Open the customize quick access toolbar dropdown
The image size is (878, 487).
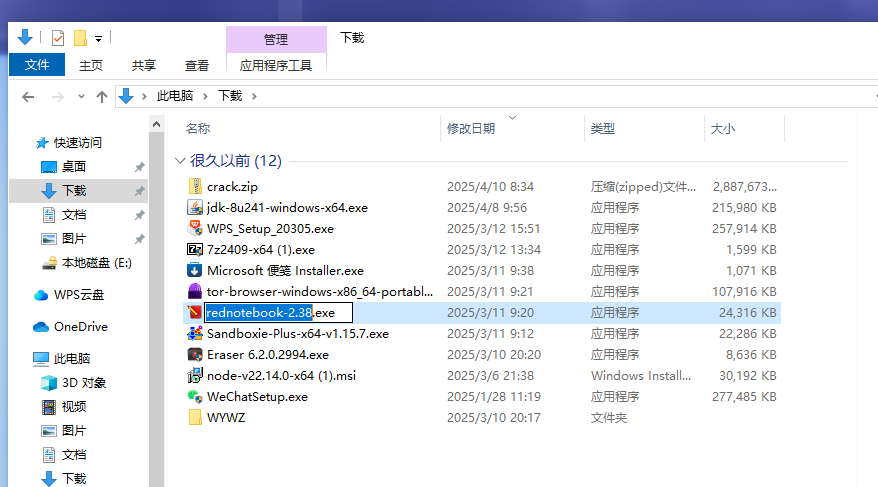pos(99,39)
